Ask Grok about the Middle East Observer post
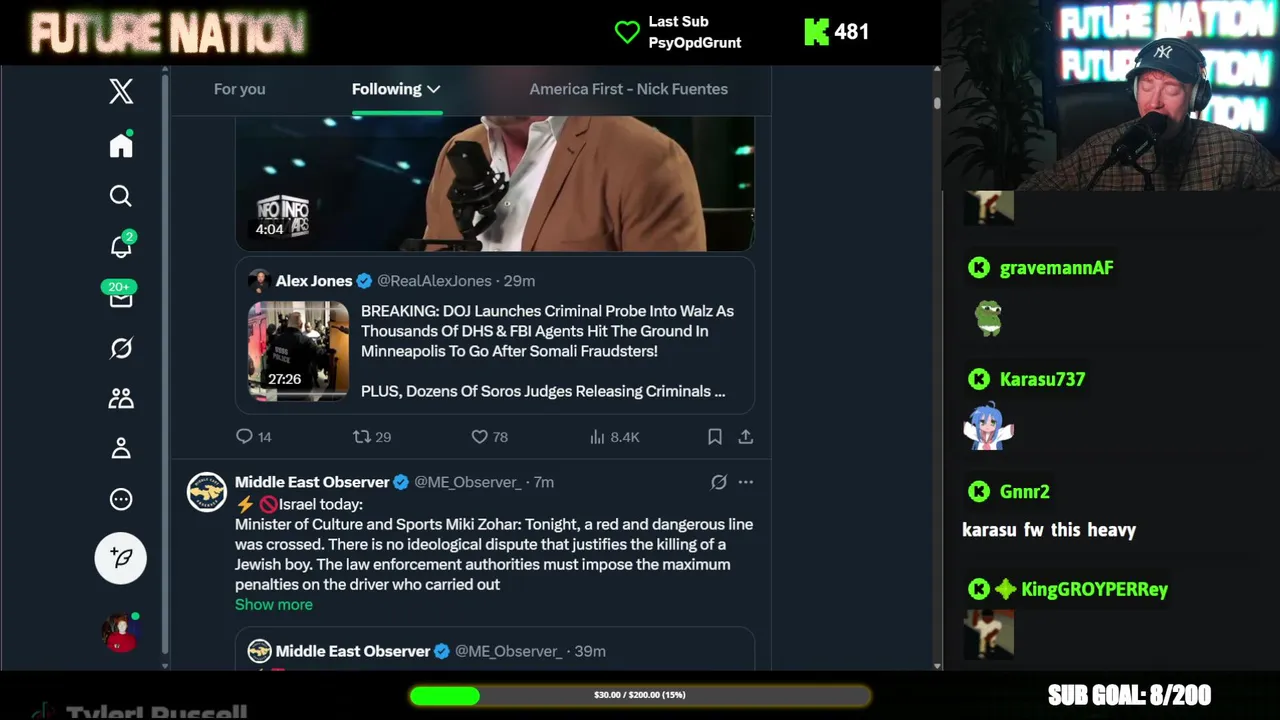 point(718,482)
